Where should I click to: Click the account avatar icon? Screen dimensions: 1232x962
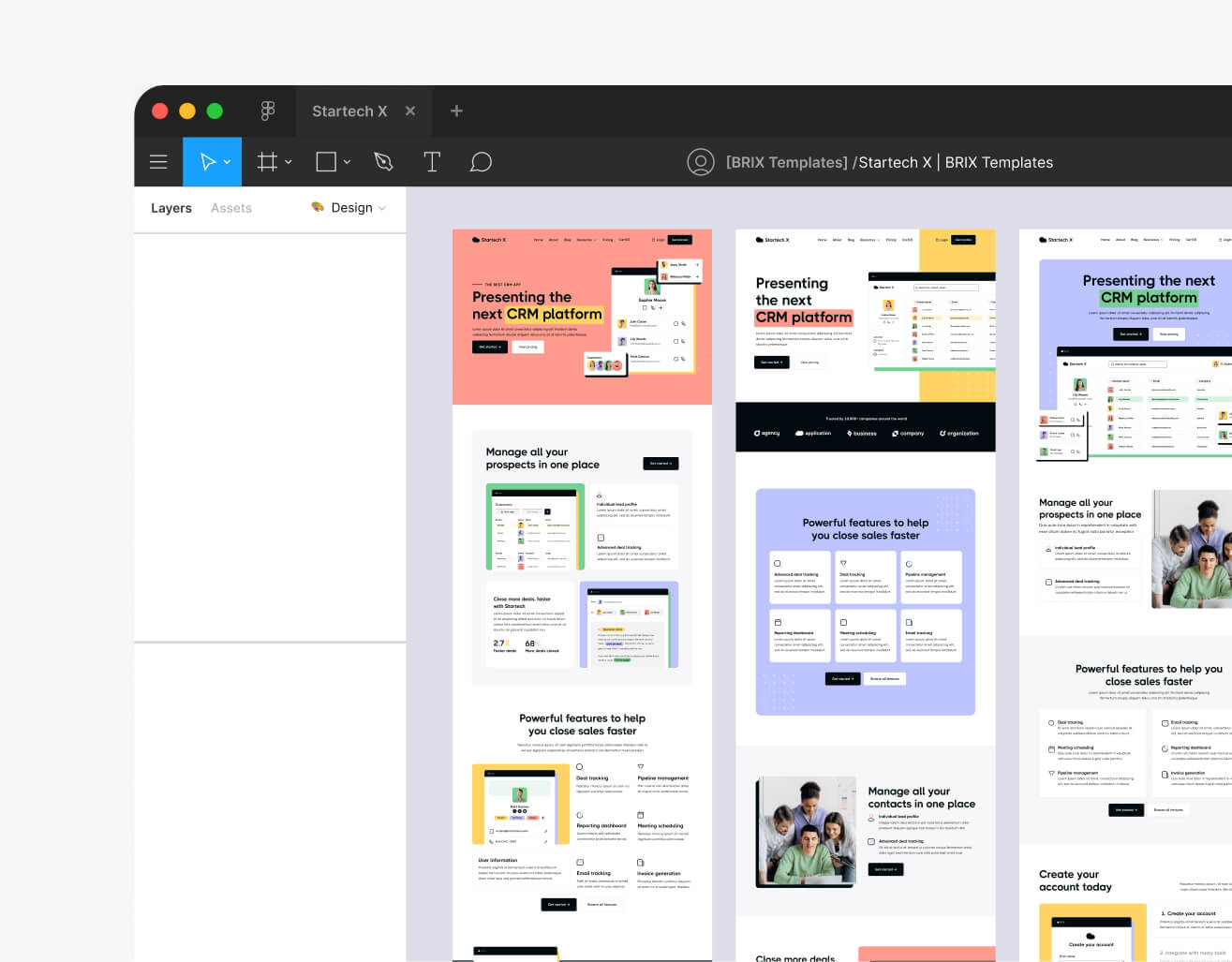tap(701, 161)
